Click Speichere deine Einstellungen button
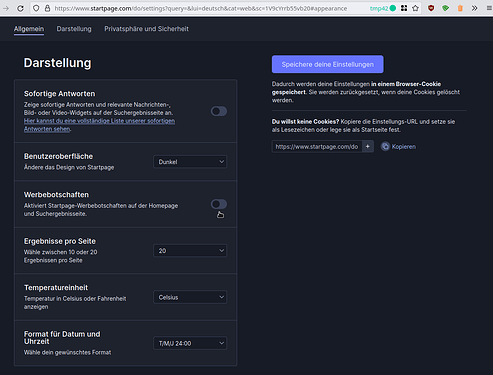The image size is (493, 375). [x=327, y=64]
